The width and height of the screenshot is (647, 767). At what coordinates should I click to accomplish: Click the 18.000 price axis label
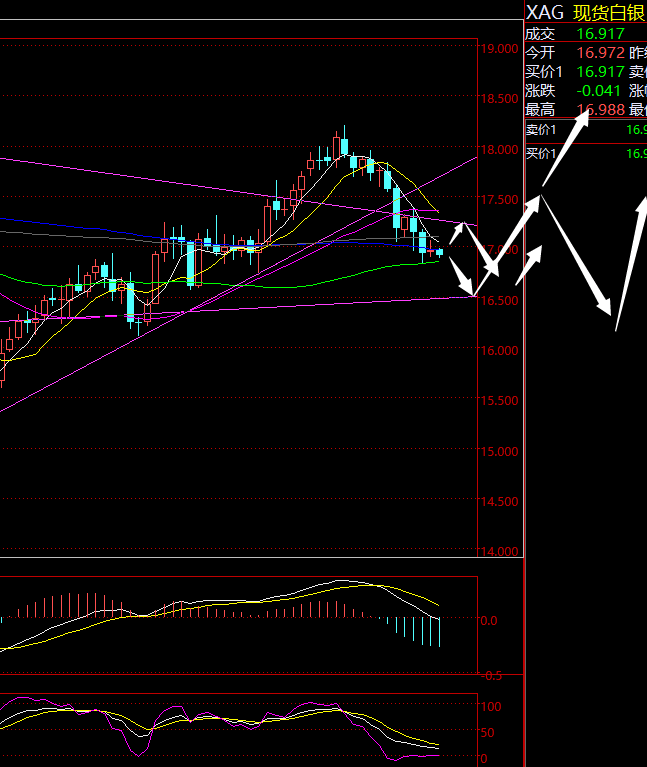pyautogui.click(x=499, y=149)
